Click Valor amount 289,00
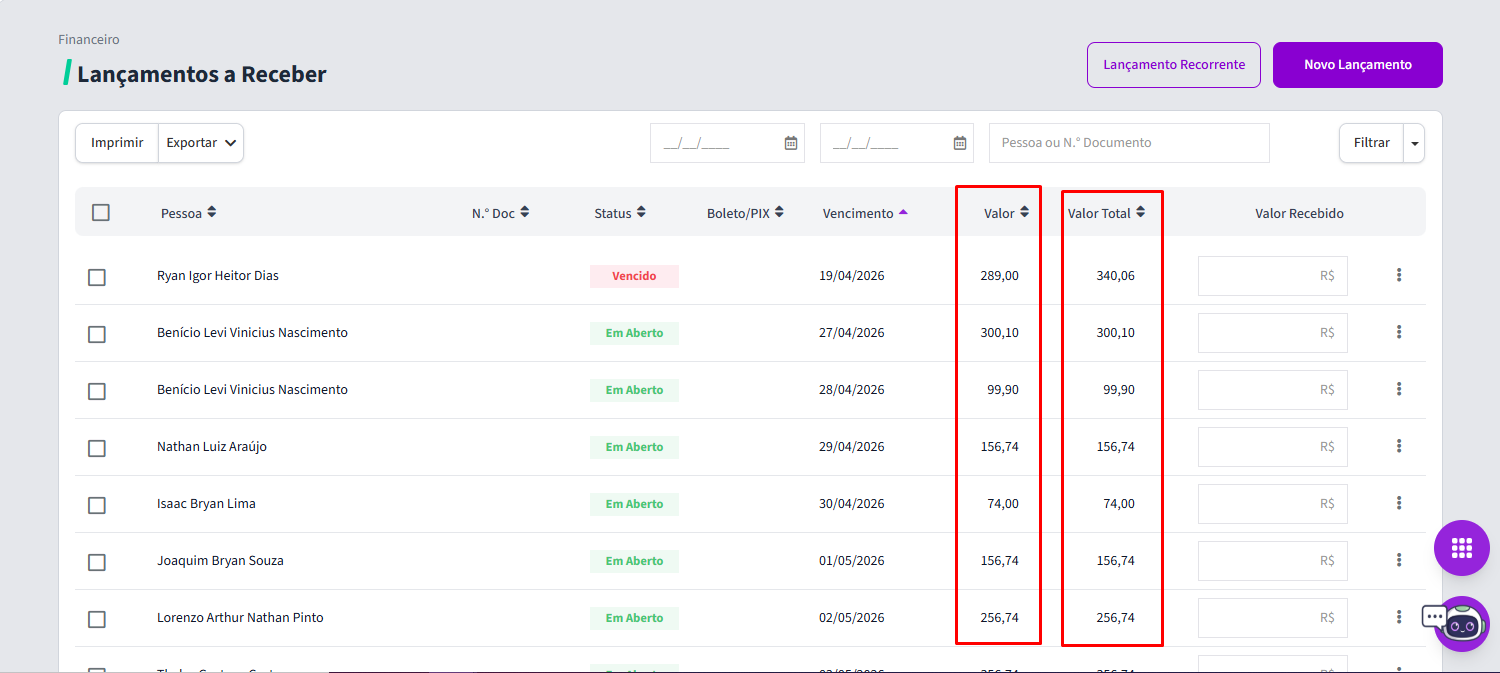Image resolution: width=1500 pixels, height=673 pixels. pos(1000,276)
